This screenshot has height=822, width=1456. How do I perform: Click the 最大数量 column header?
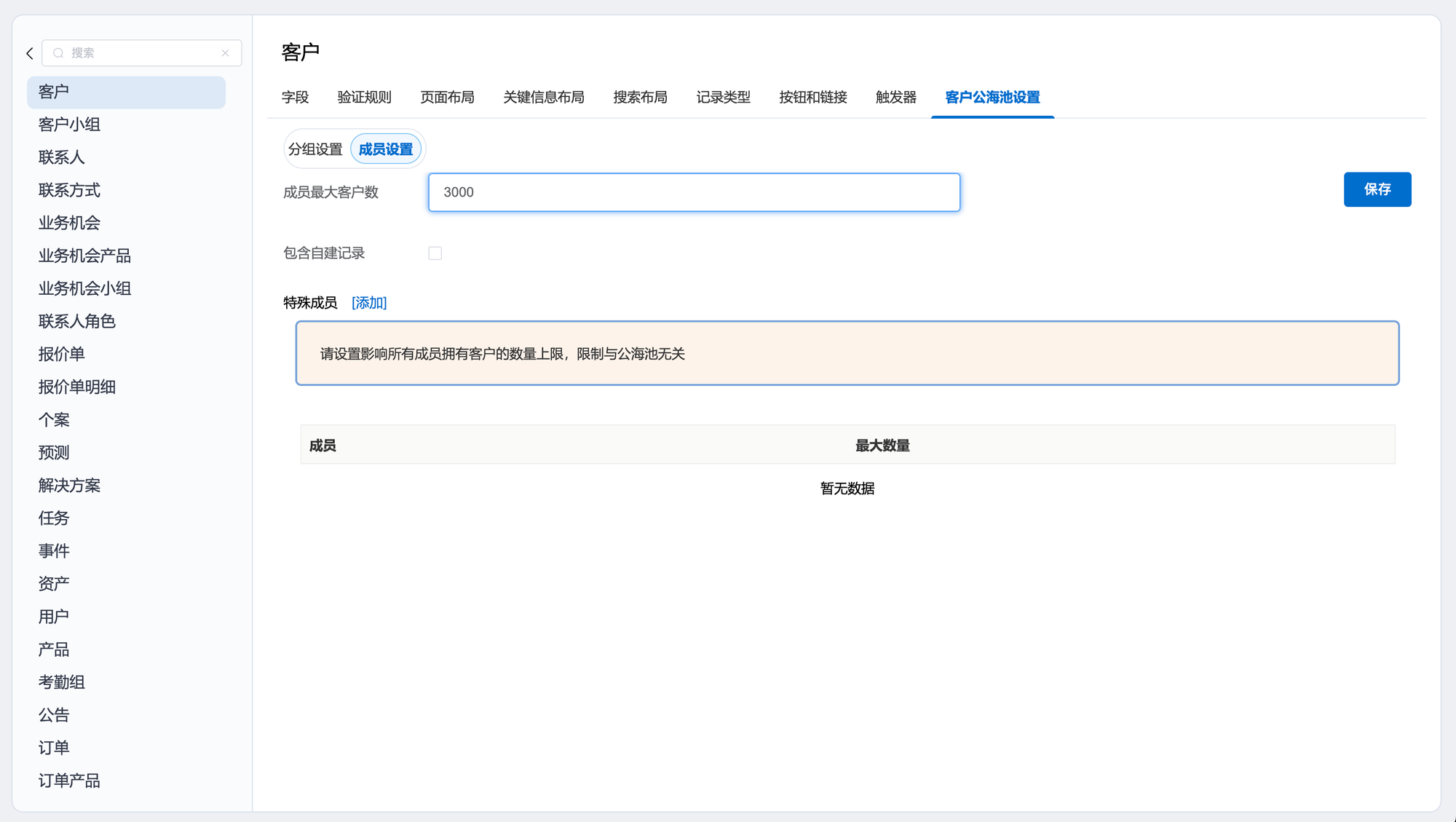(882, 446)
